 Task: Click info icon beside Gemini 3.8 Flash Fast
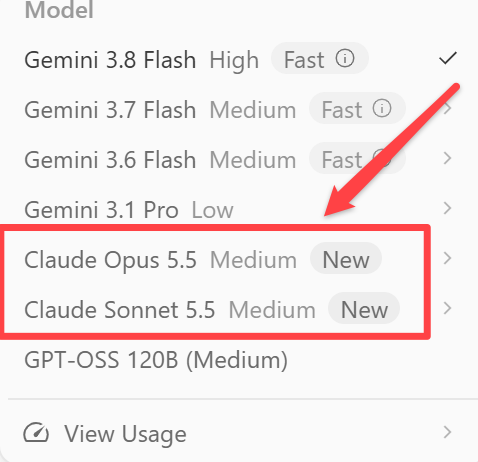[345, 58]
